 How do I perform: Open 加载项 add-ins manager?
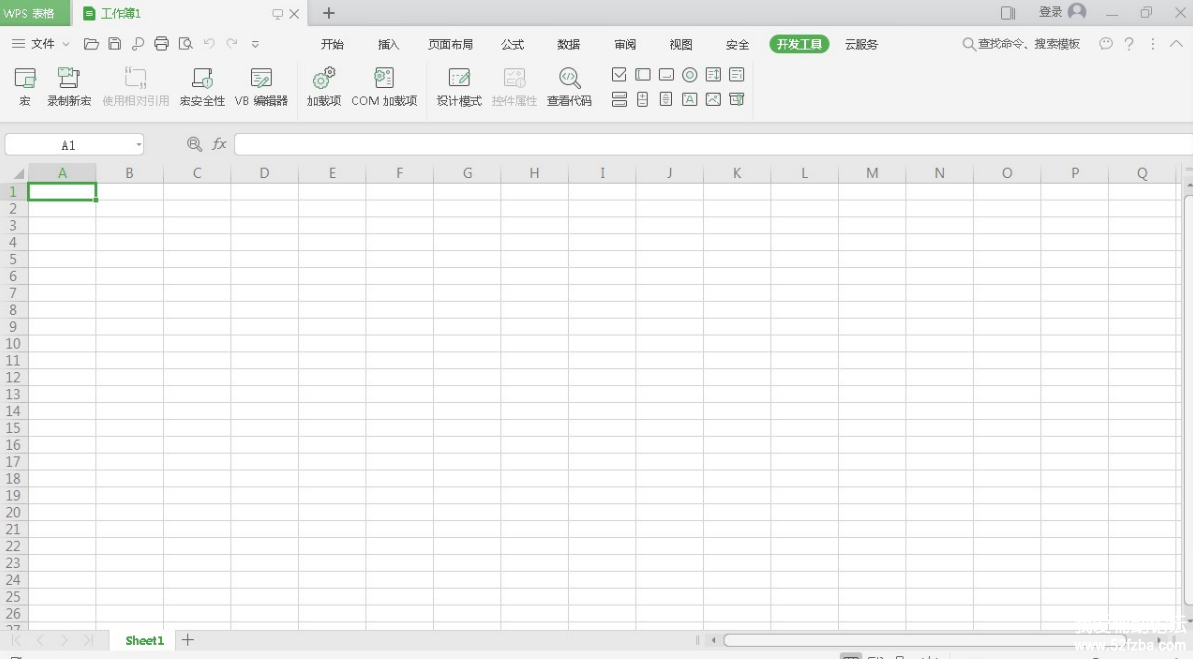tap(324, 87)
